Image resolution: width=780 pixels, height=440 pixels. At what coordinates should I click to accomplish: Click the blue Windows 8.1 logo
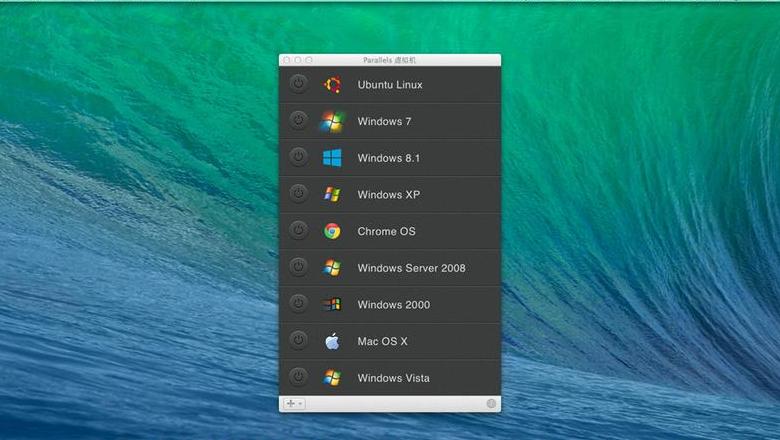tap(332, 158)
